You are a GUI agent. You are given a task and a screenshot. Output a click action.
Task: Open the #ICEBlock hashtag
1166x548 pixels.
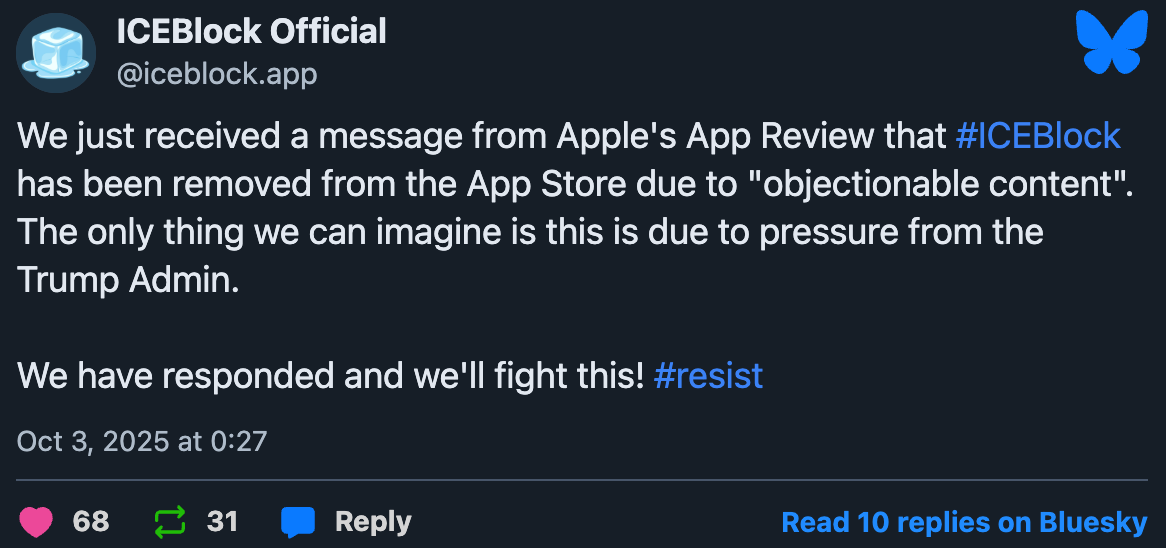tap(1037, 137)
